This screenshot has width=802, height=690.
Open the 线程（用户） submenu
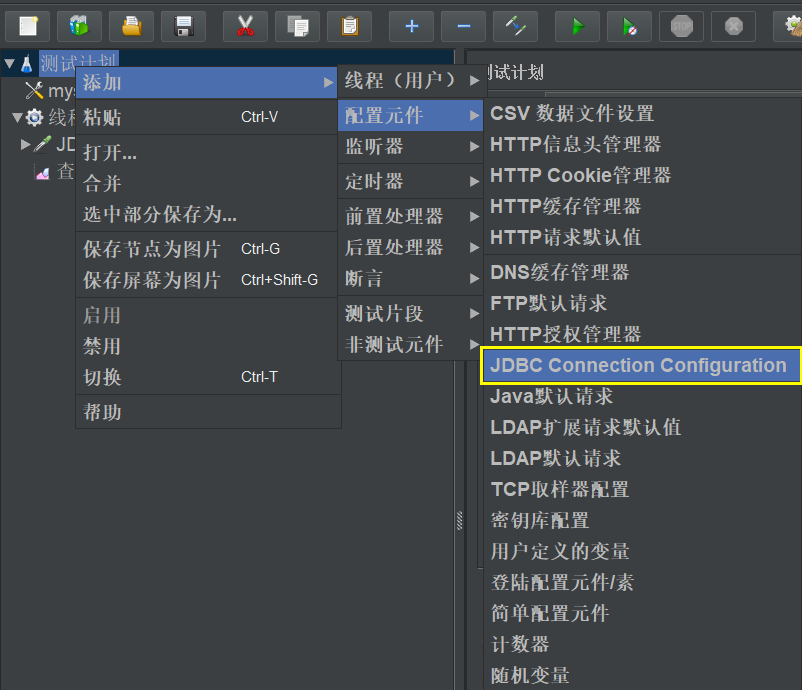(x=410, y=80)
